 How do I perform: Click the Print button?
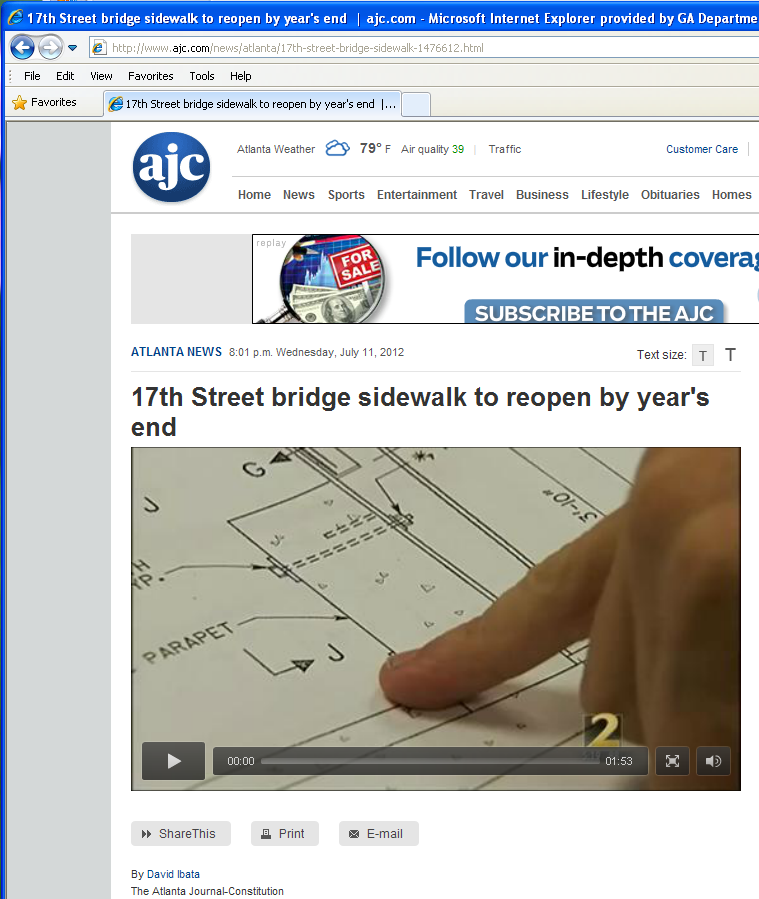click(x=284, y=834)
